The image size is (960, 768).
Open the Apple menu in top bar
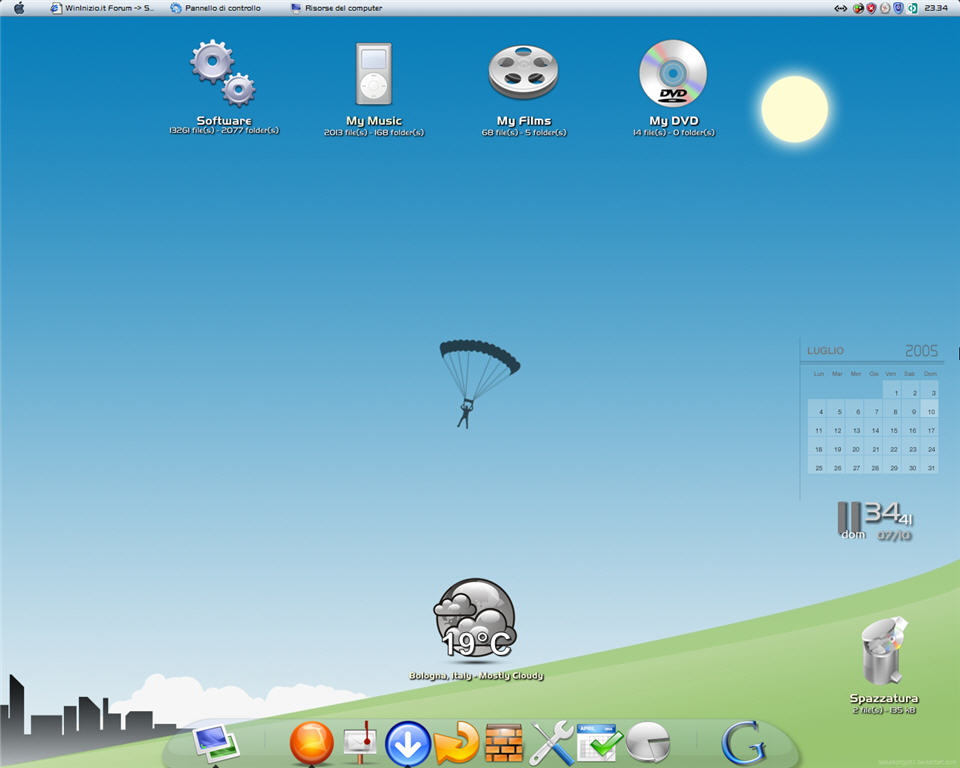[18, 8]
